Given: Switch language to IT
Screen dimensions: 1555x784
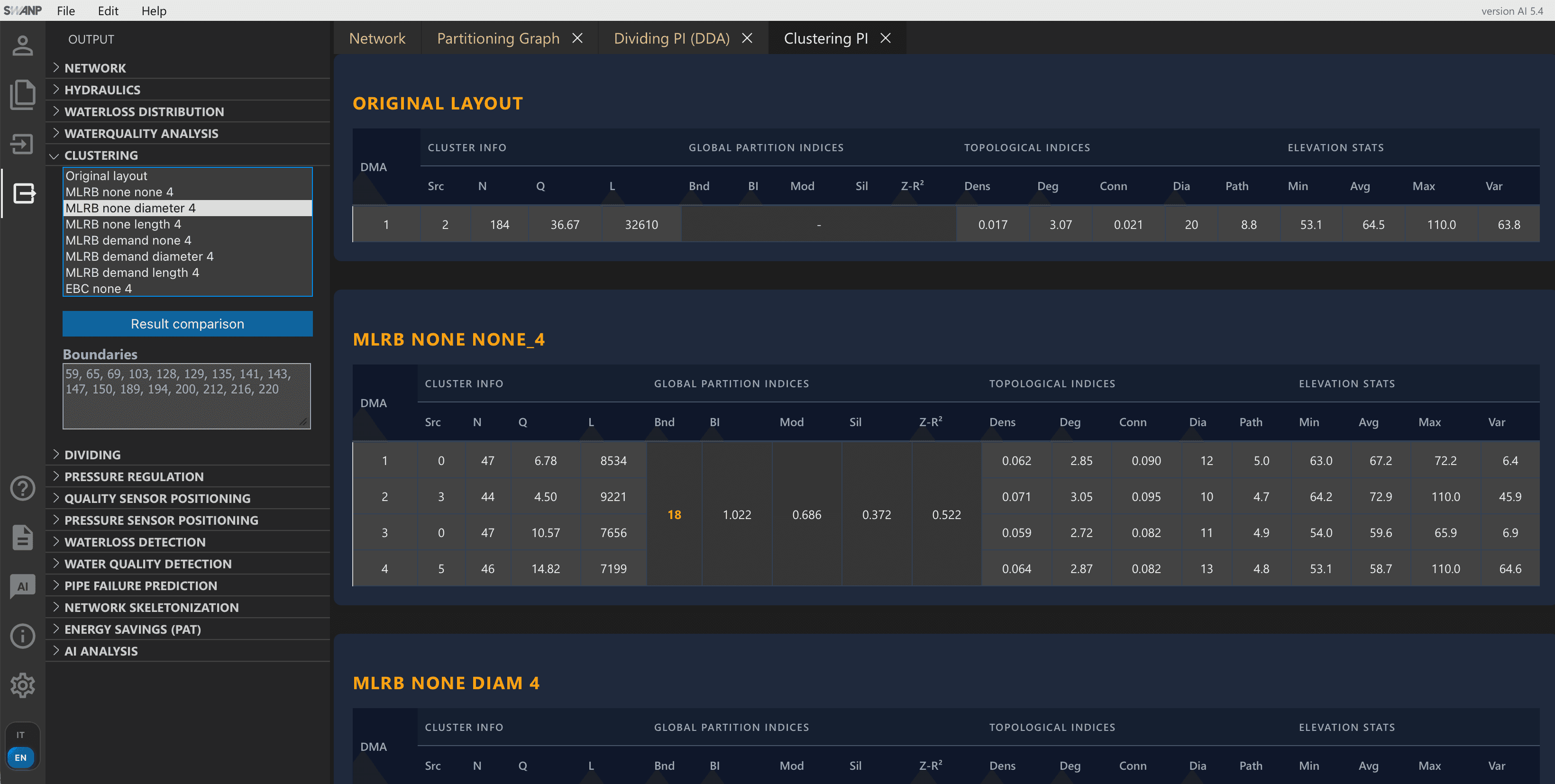Looking at the screenshot, I should (20, 735).
